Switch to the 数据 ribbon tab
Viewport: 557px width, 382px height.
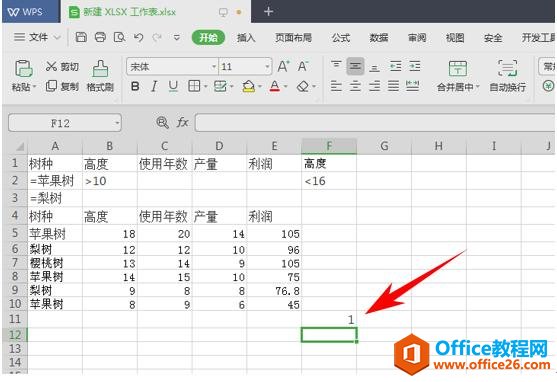coord(379,37)
